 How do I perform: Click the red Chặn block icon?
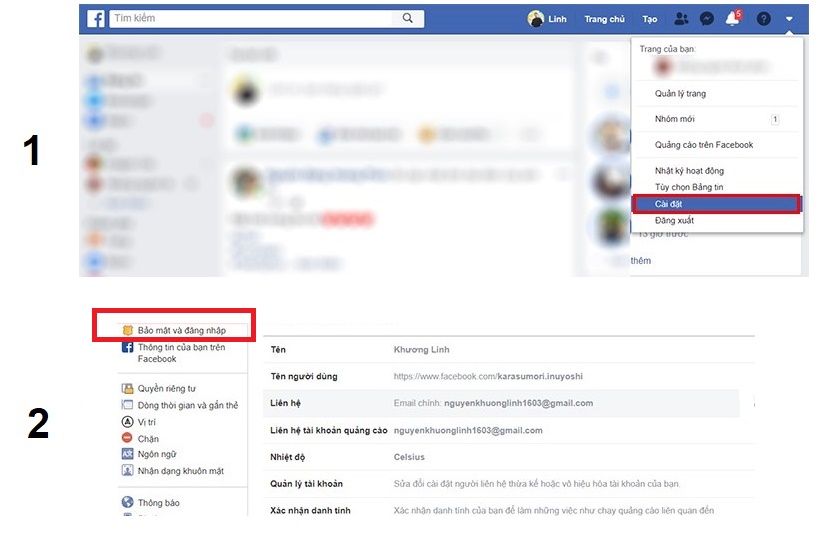click(128, 438)
